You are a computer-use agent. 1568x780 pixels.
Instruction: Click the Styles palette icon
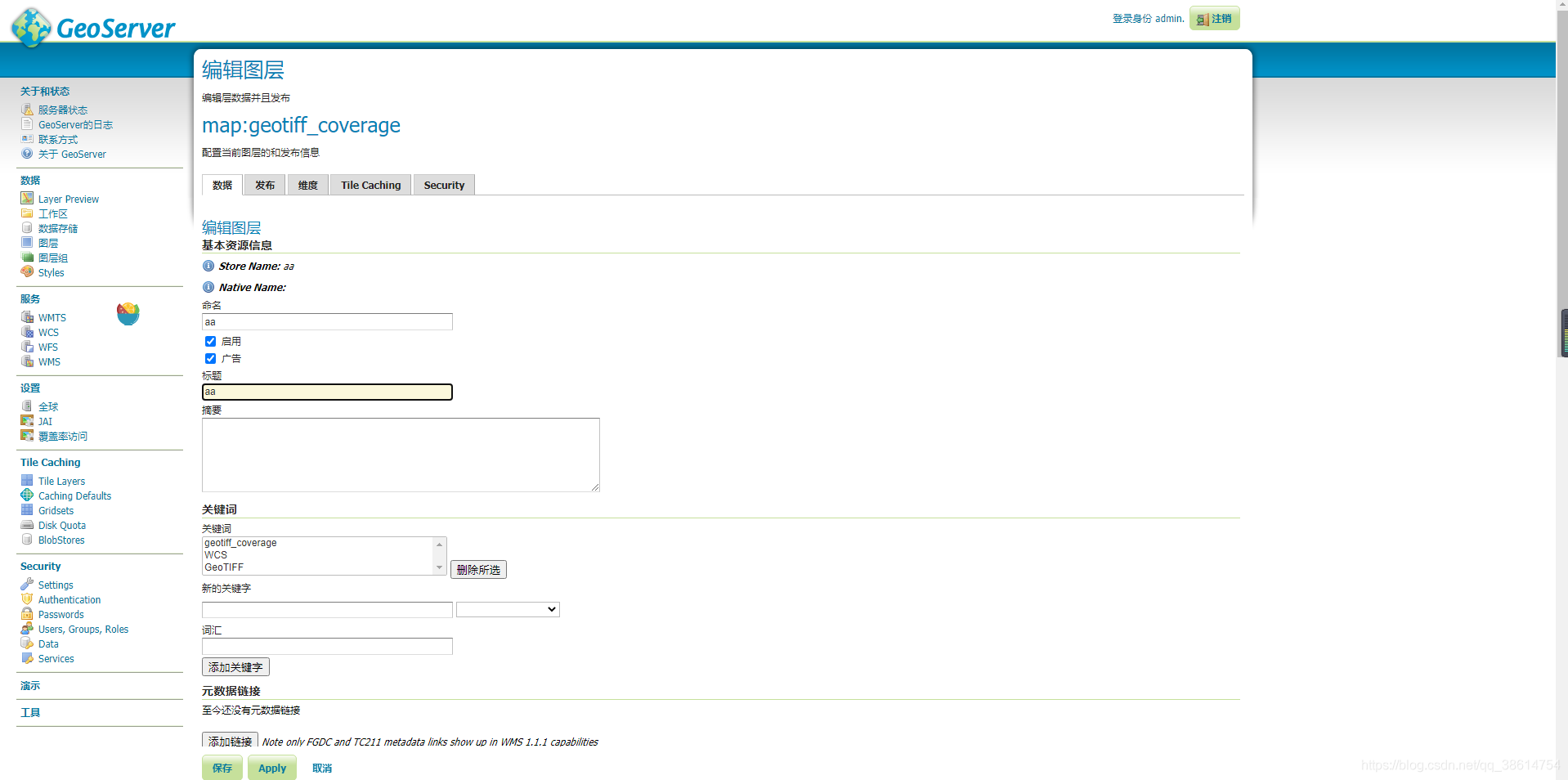(x=27, y=272)
